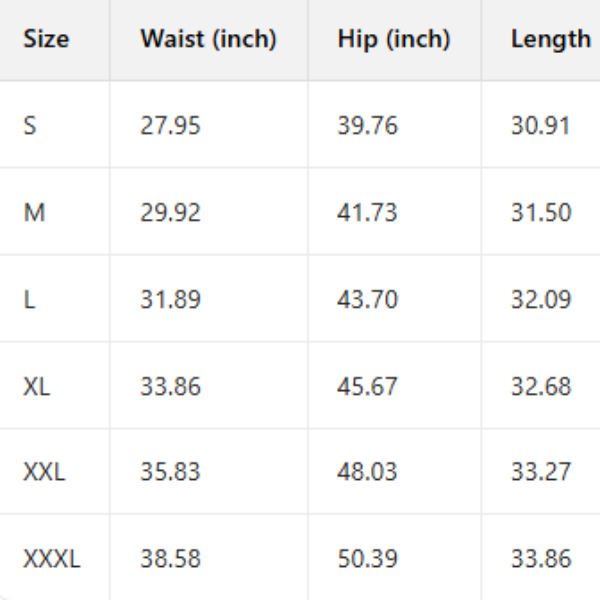600x600 pixels.
Task: Click the Size column header
Action: click(x=46, y=39)
